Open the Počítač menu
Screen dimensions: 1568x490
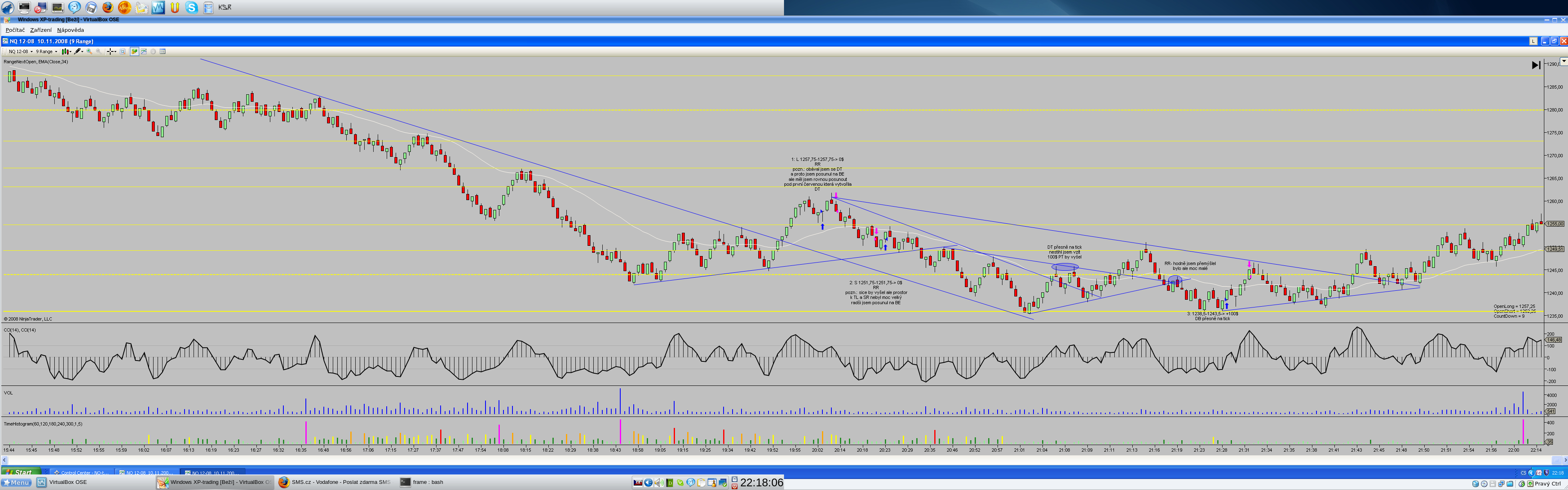click(x=15, y=30)
